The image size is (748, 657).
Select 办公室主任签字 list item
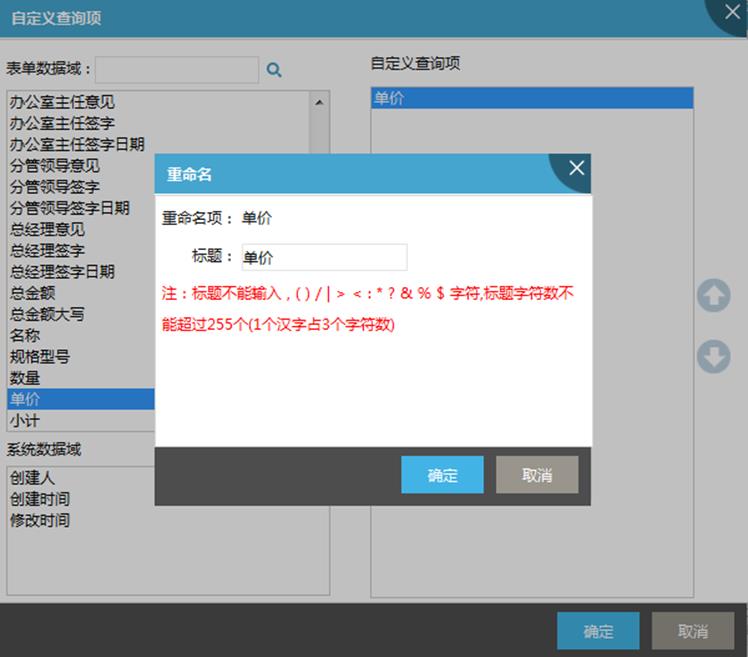pos(62,123)
